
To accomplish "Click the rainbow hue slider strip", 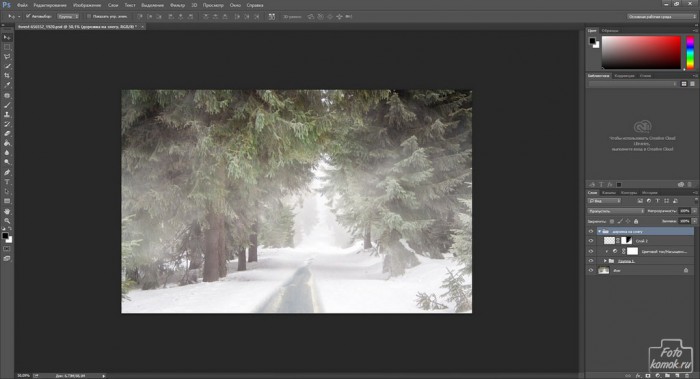I will coord(690,52).
